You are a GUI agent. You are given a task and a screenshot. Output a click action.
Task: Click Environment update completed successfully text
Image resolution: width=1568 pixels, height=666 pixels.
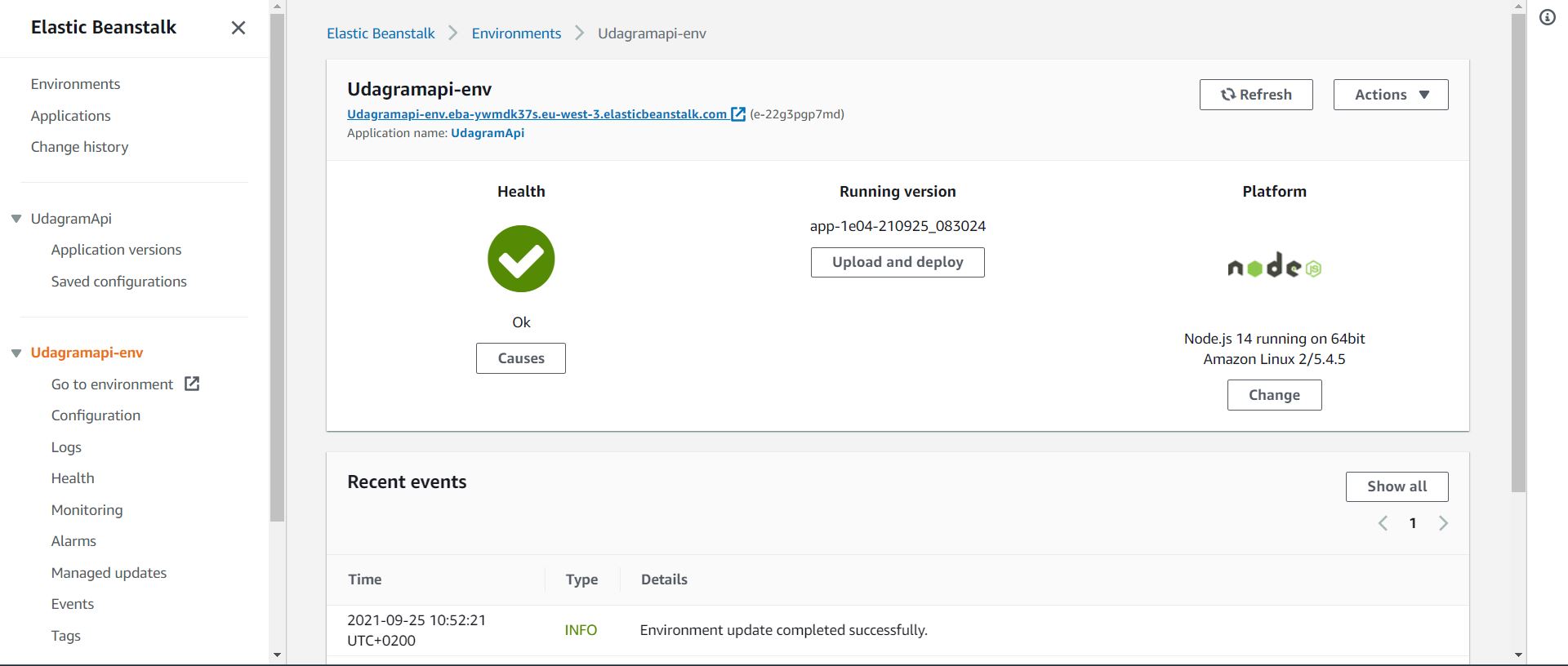783,630
